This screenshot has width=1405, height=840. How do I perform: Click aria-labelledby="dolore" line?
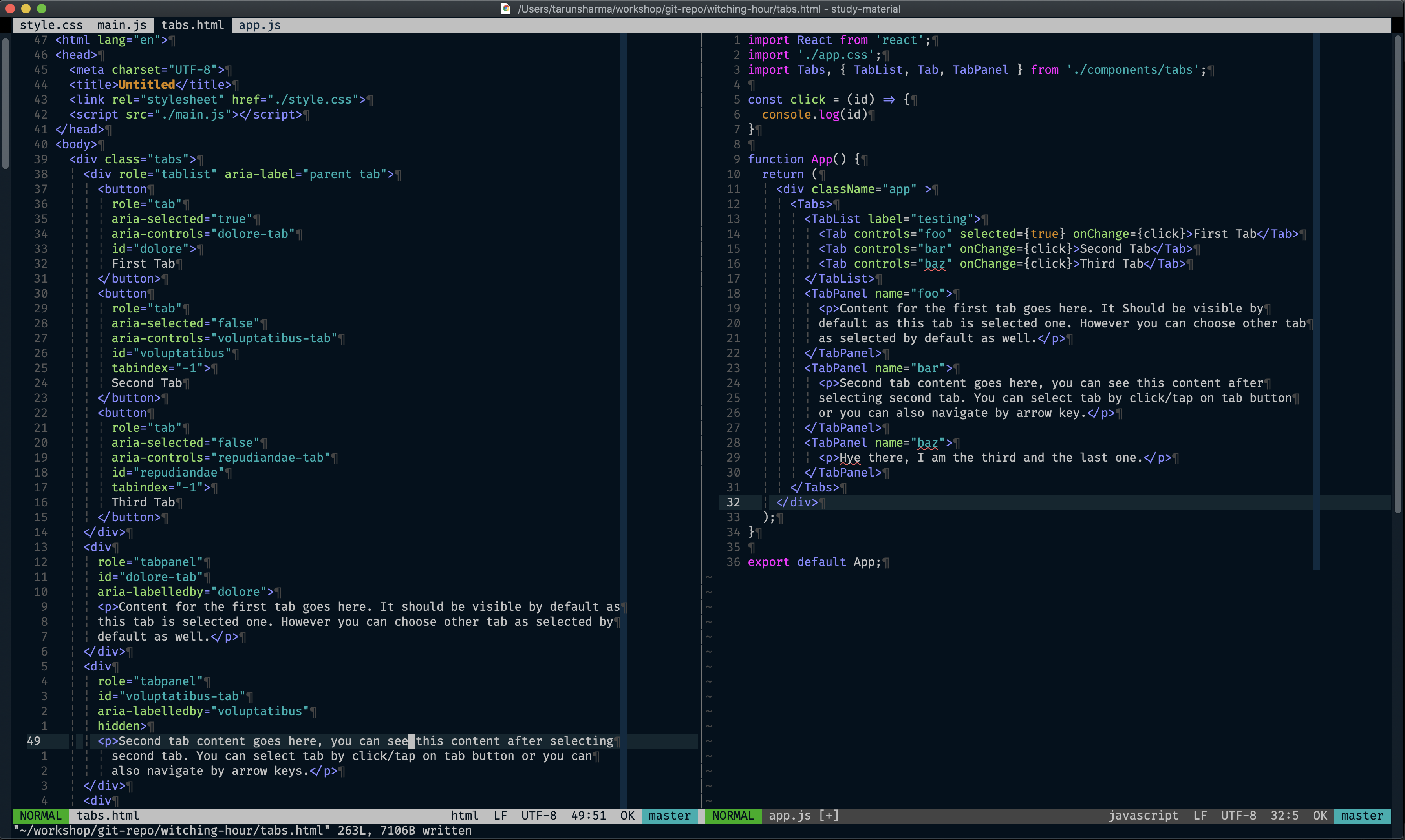coord(186,592)
